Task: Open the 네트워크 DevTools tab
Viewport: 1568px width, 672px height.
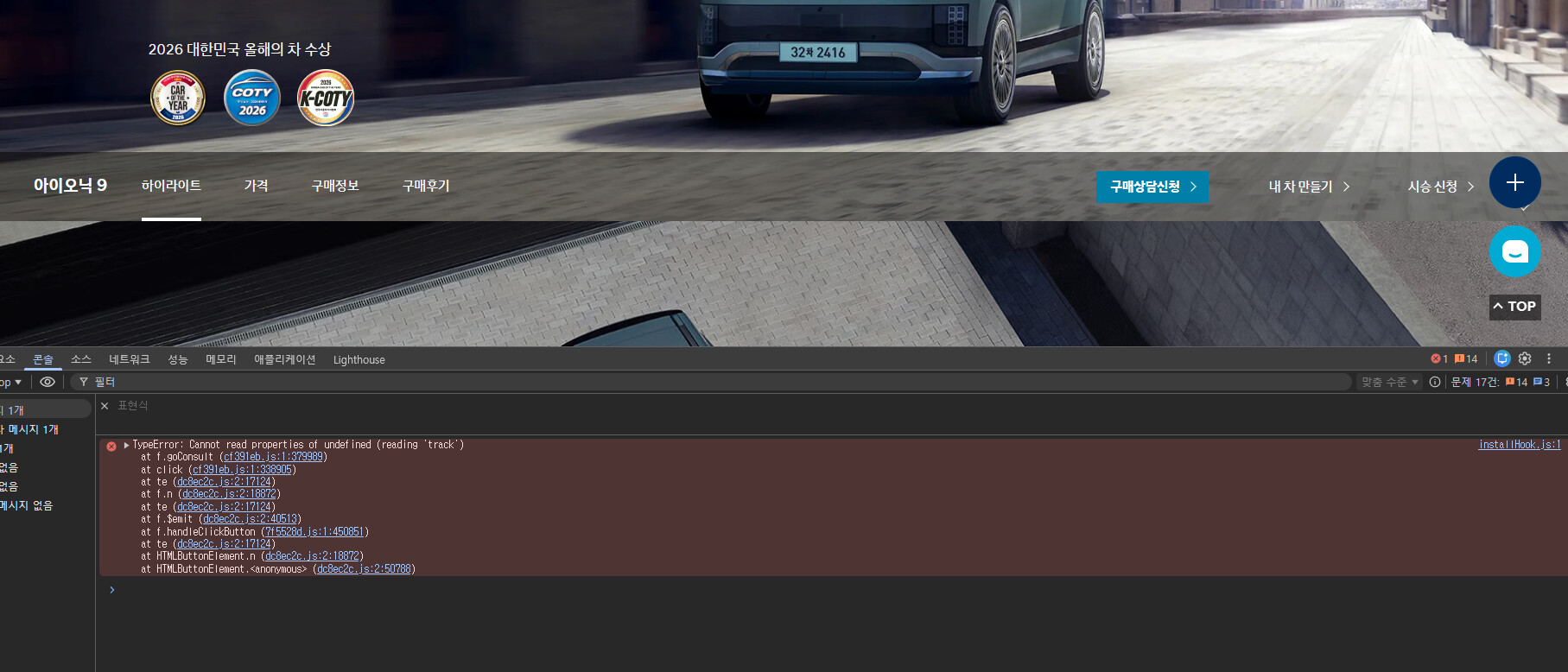Action: click(130, 359)
